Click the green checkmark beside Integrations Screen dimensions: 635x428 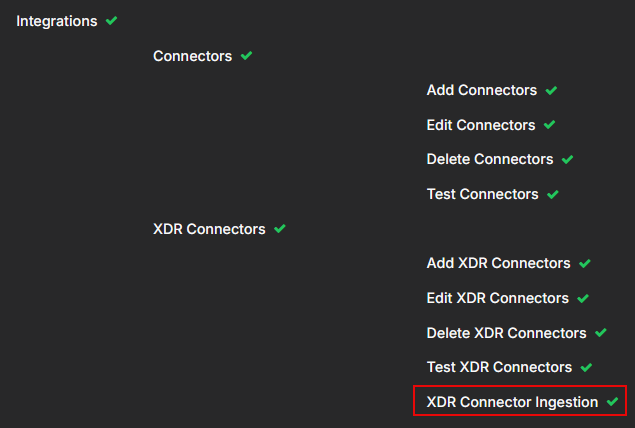(x=111, y=21)
